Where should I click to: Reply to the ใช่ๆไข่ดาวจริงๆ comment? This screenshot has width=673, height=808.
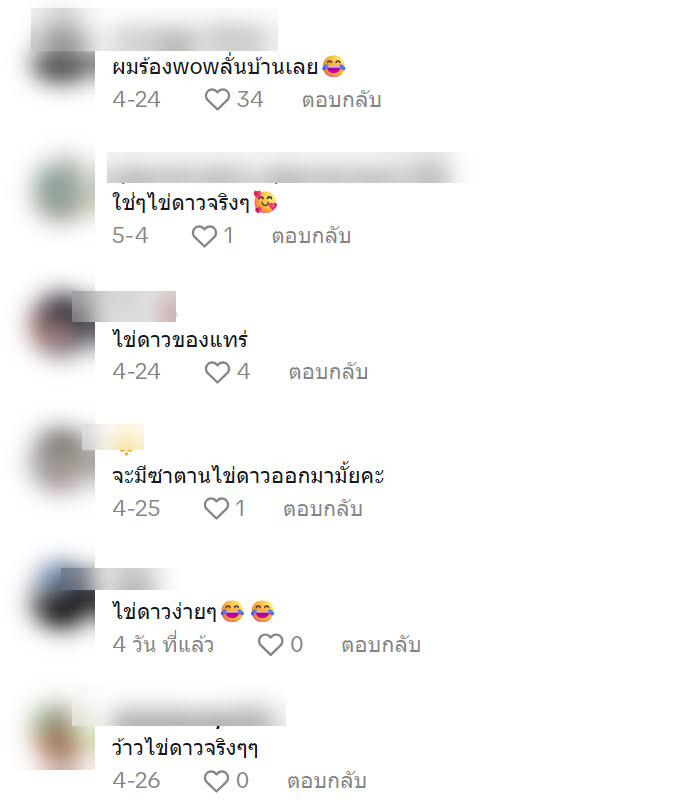[x=311, y=236]
